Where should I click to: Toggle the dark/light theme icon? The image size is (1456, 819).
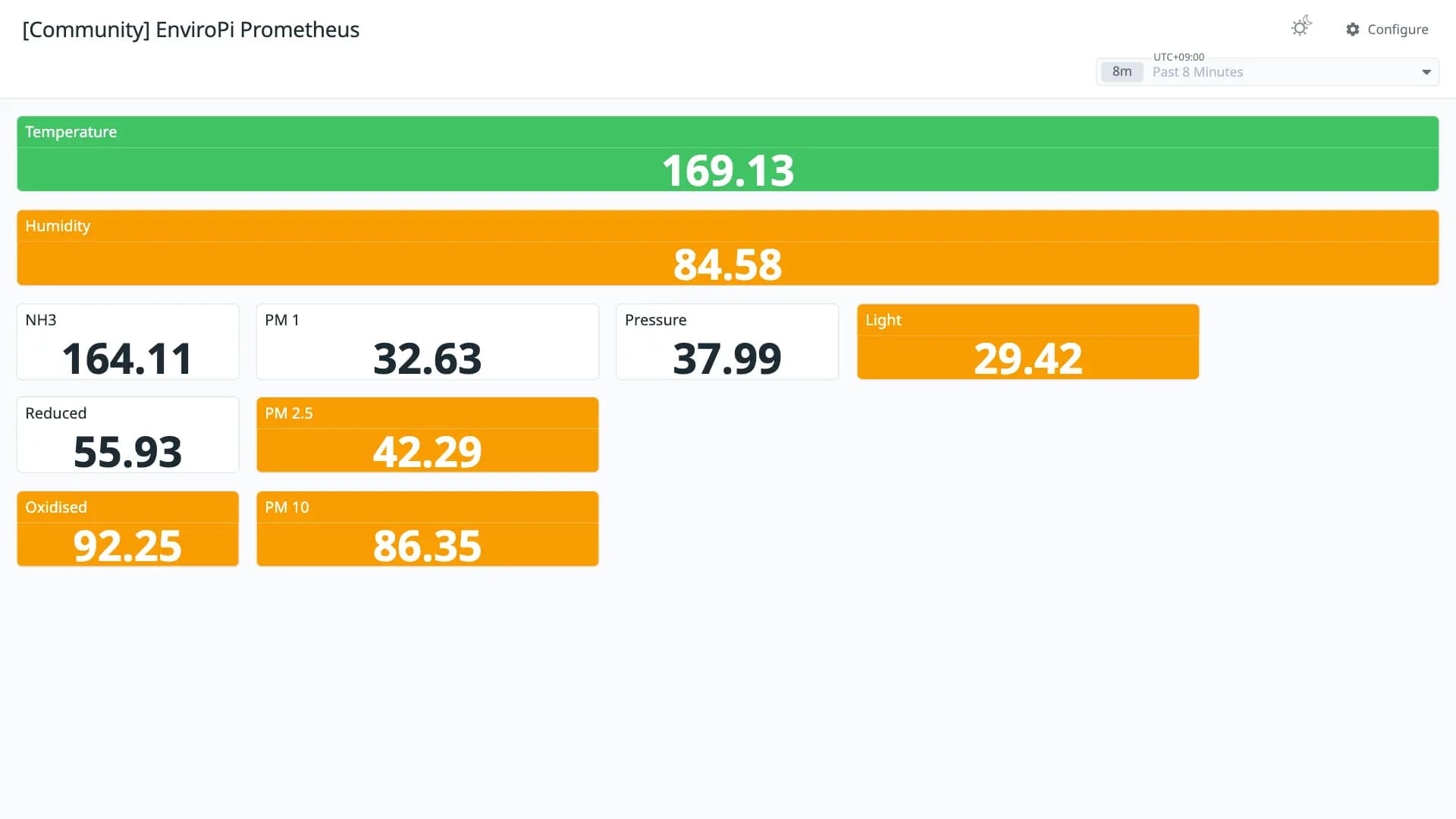point(1301,27)
